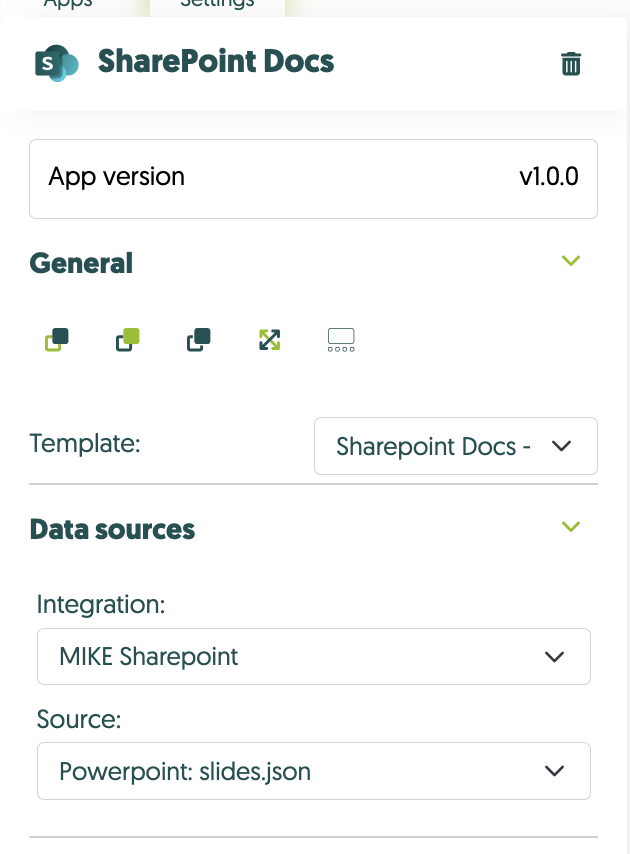Click the first overlap icon with green back square

tap(57, 340)
